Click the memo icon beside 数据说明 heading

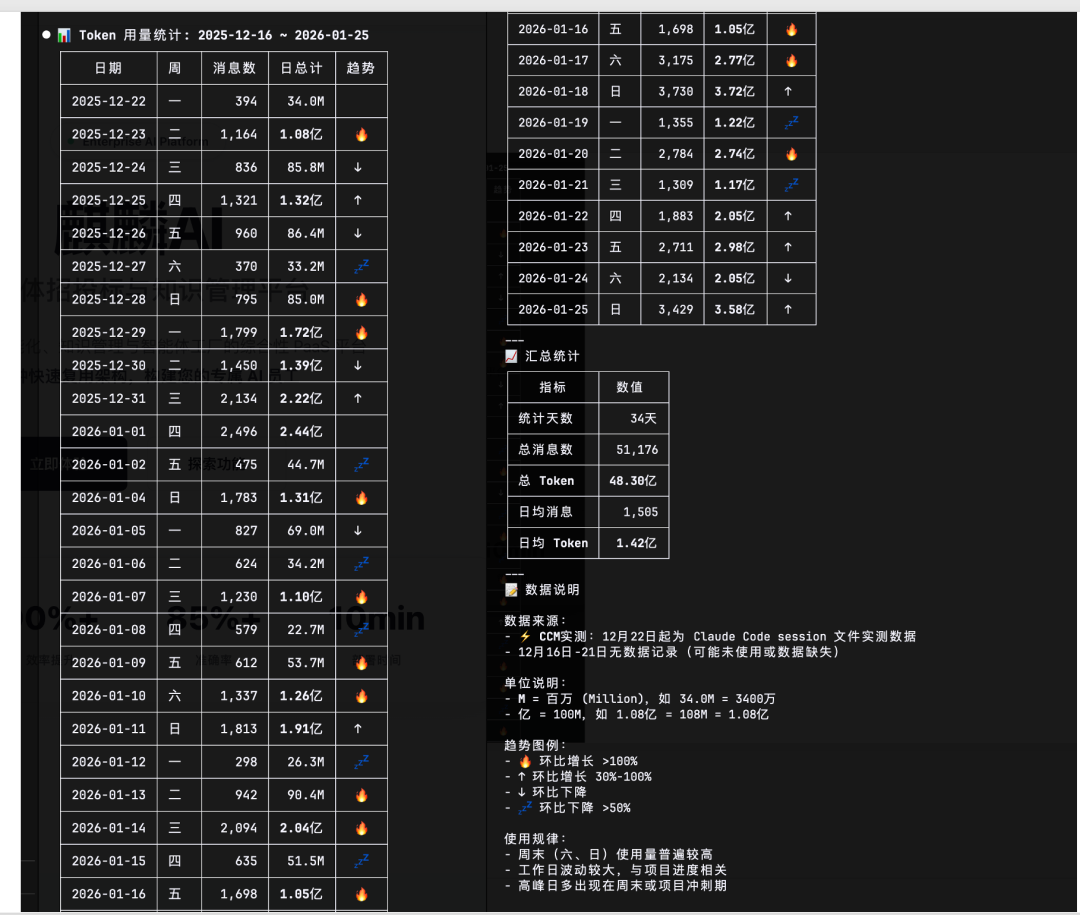click(x=511, y=590)
